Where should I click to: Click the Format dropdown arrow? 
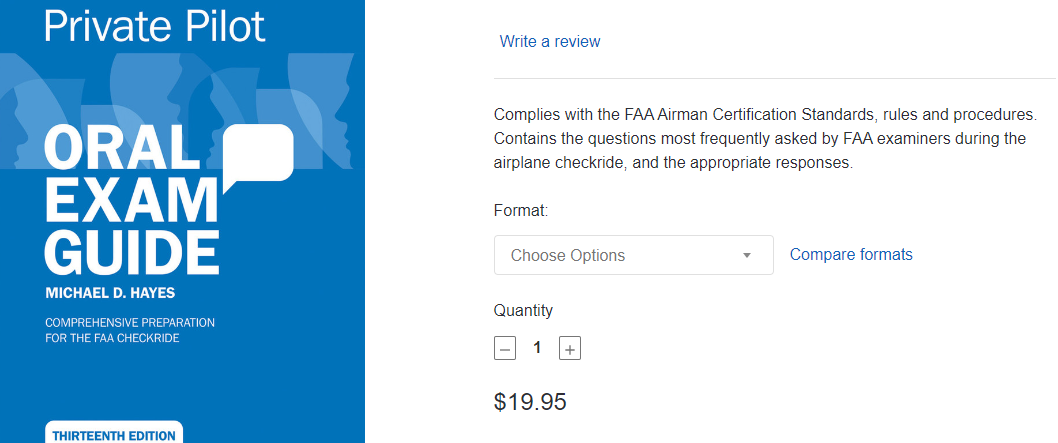pos(746,255)
